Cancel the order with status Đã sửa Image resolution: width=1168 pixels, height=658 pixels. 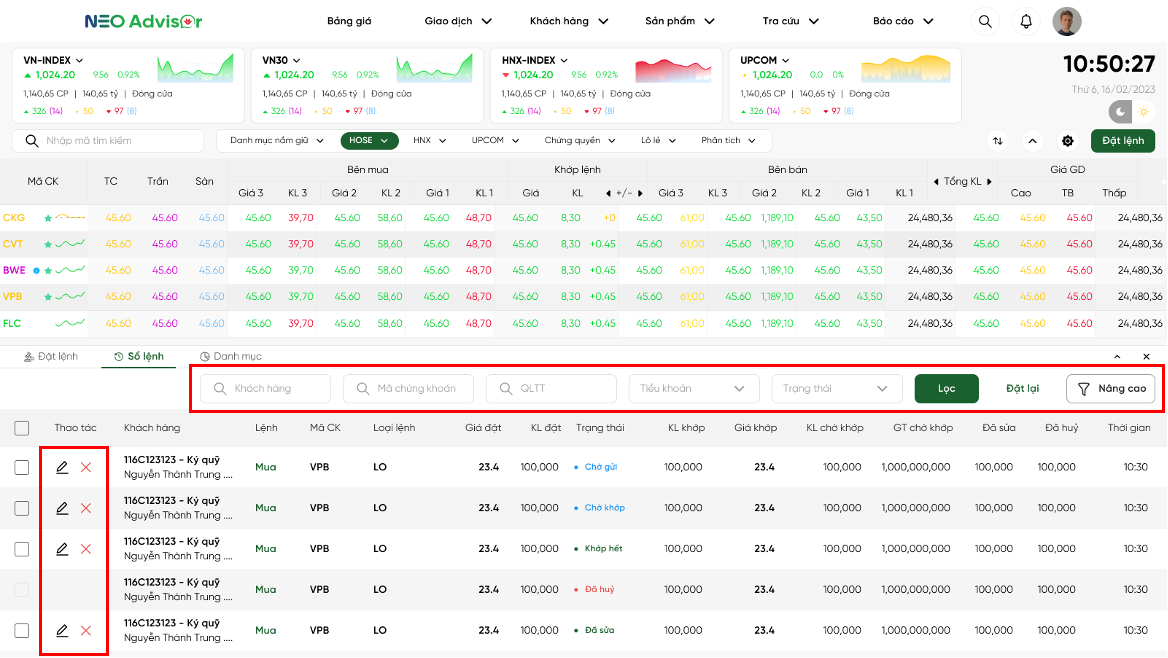point(85,630)
